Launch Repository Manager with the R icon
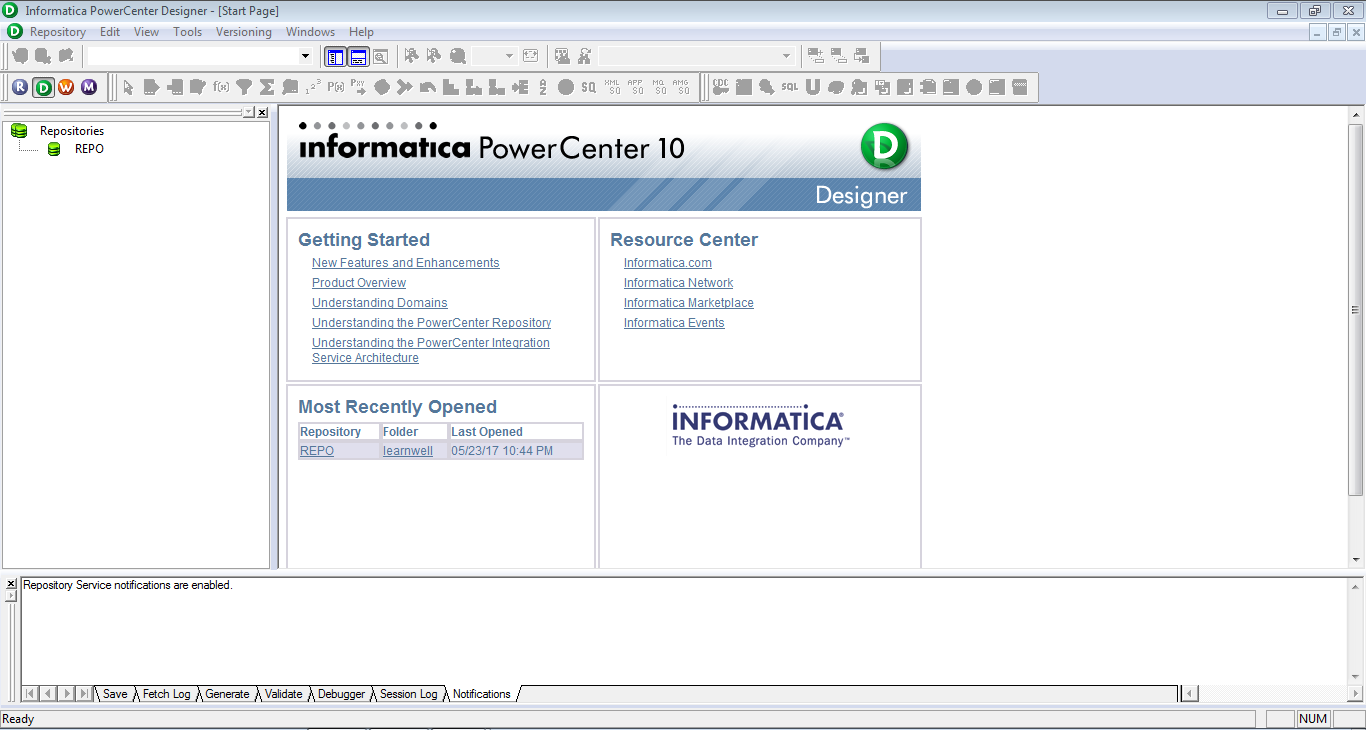 [20, 87]
